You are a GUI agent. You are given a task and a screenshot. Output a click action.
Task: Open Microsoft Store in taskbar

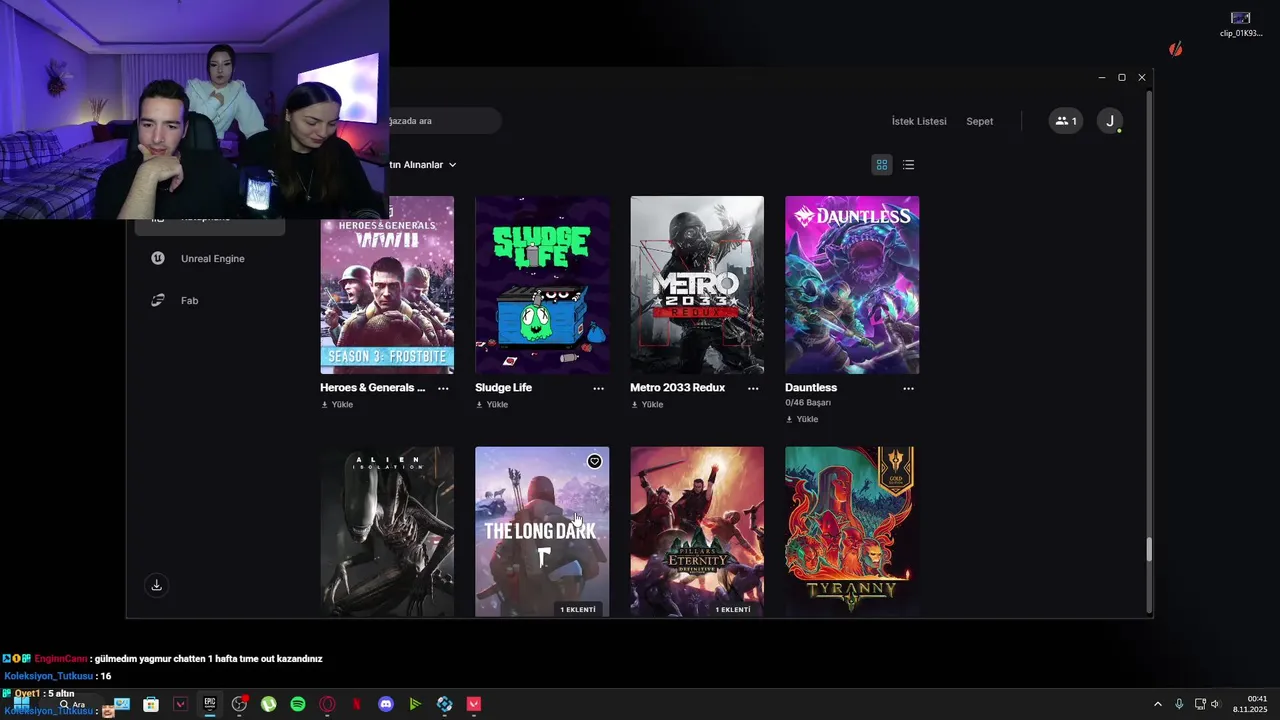pyautogui.click(x=151, y=704)
